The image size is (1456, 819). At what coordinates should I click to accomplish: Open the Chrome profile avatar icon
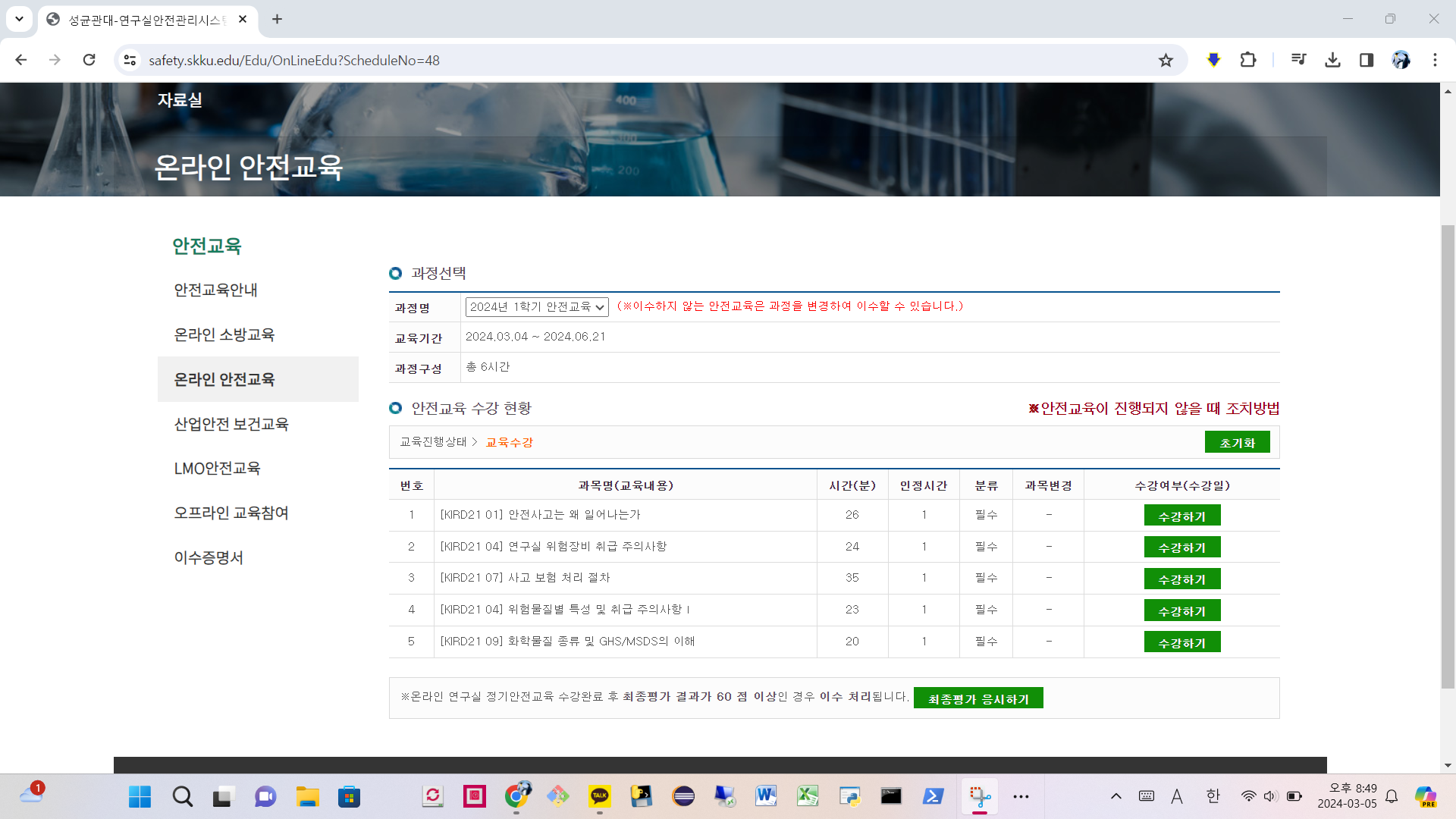[1401, 60]
